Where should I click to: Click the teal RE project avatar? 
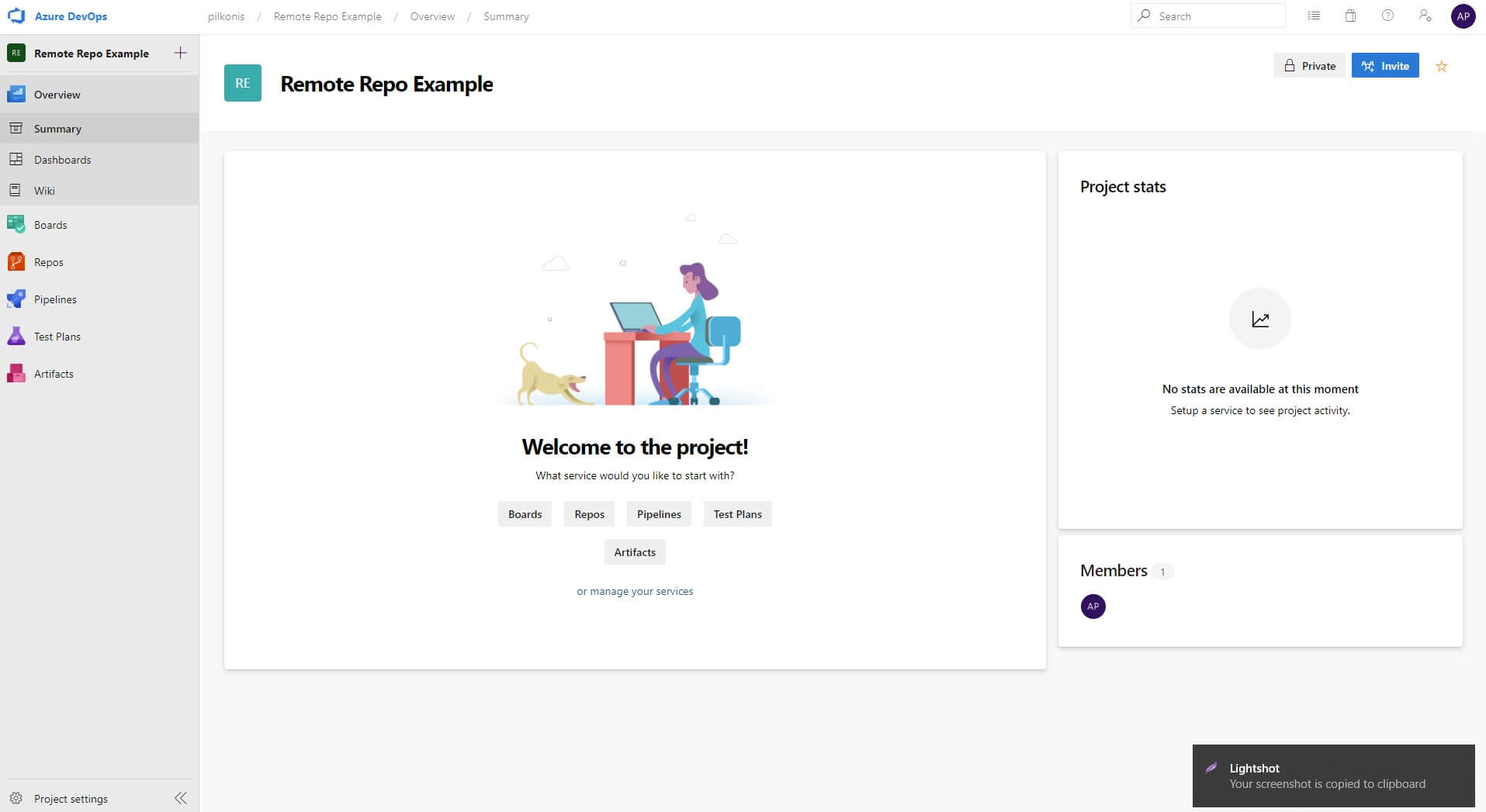[x=243, y=83]
